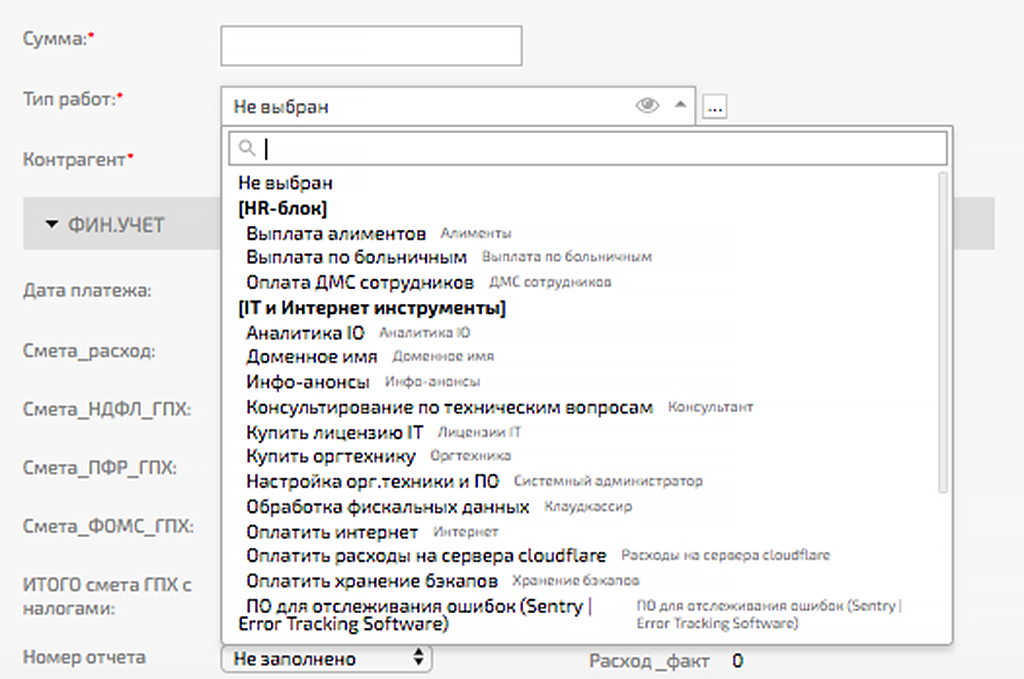Click into the dropdown search box
Viewport: 1024px width, 679px height.
tap(500, 146)
